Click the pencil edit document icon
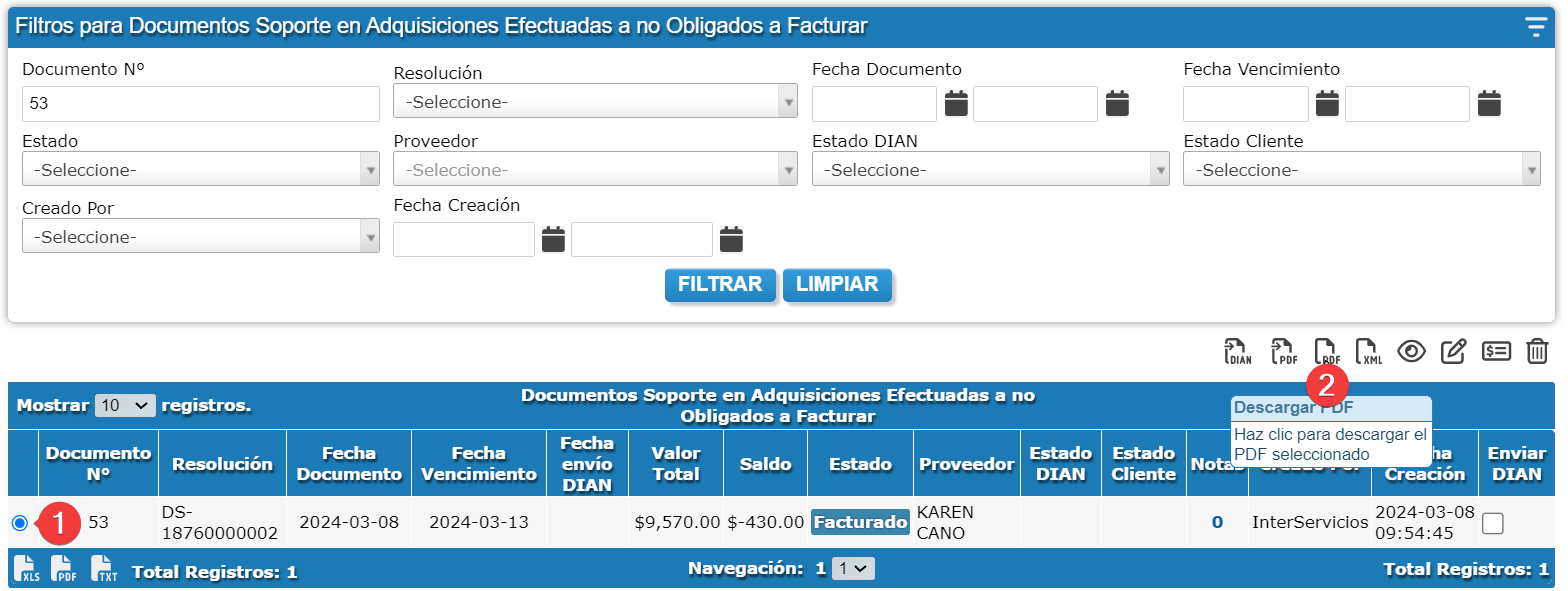The height and width of the screenshot is (591, 1568). point(1453,351)
